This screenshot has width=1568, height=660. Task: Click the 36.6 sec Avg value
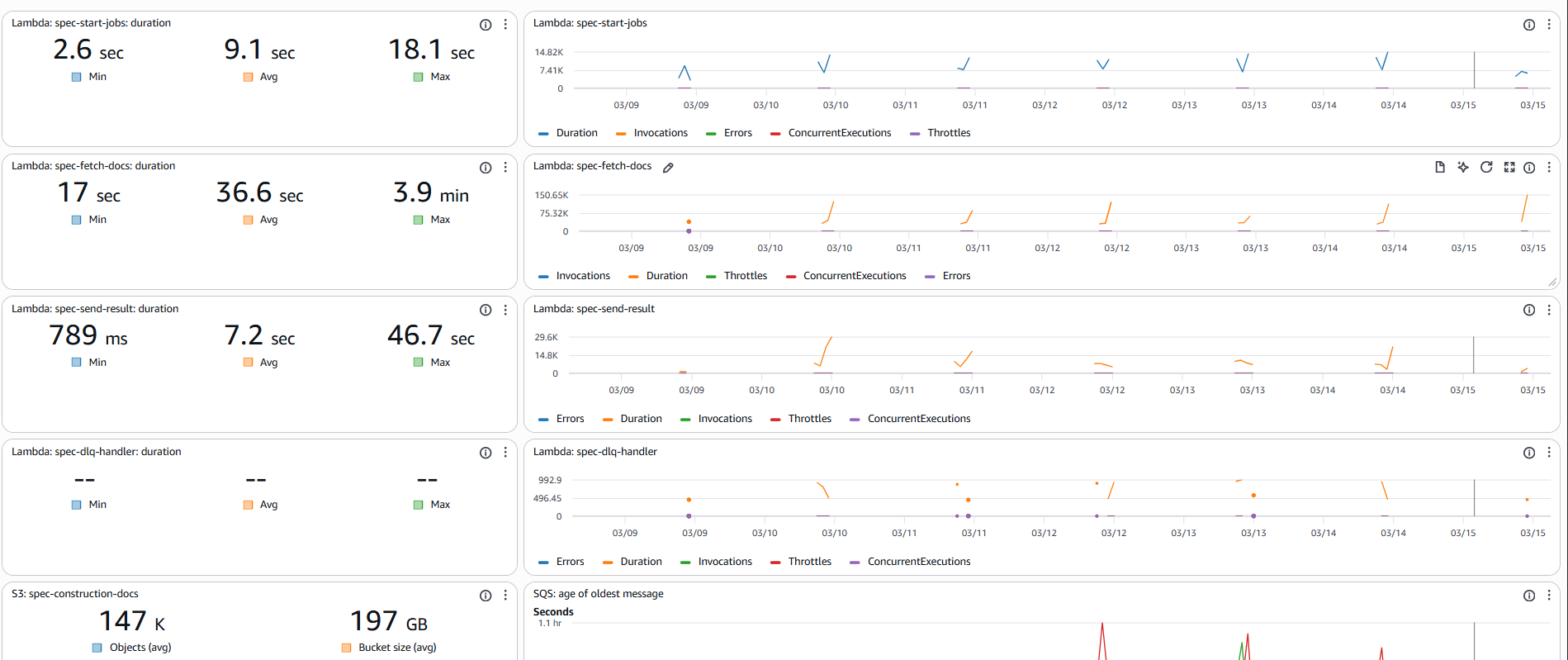point(260,192)
